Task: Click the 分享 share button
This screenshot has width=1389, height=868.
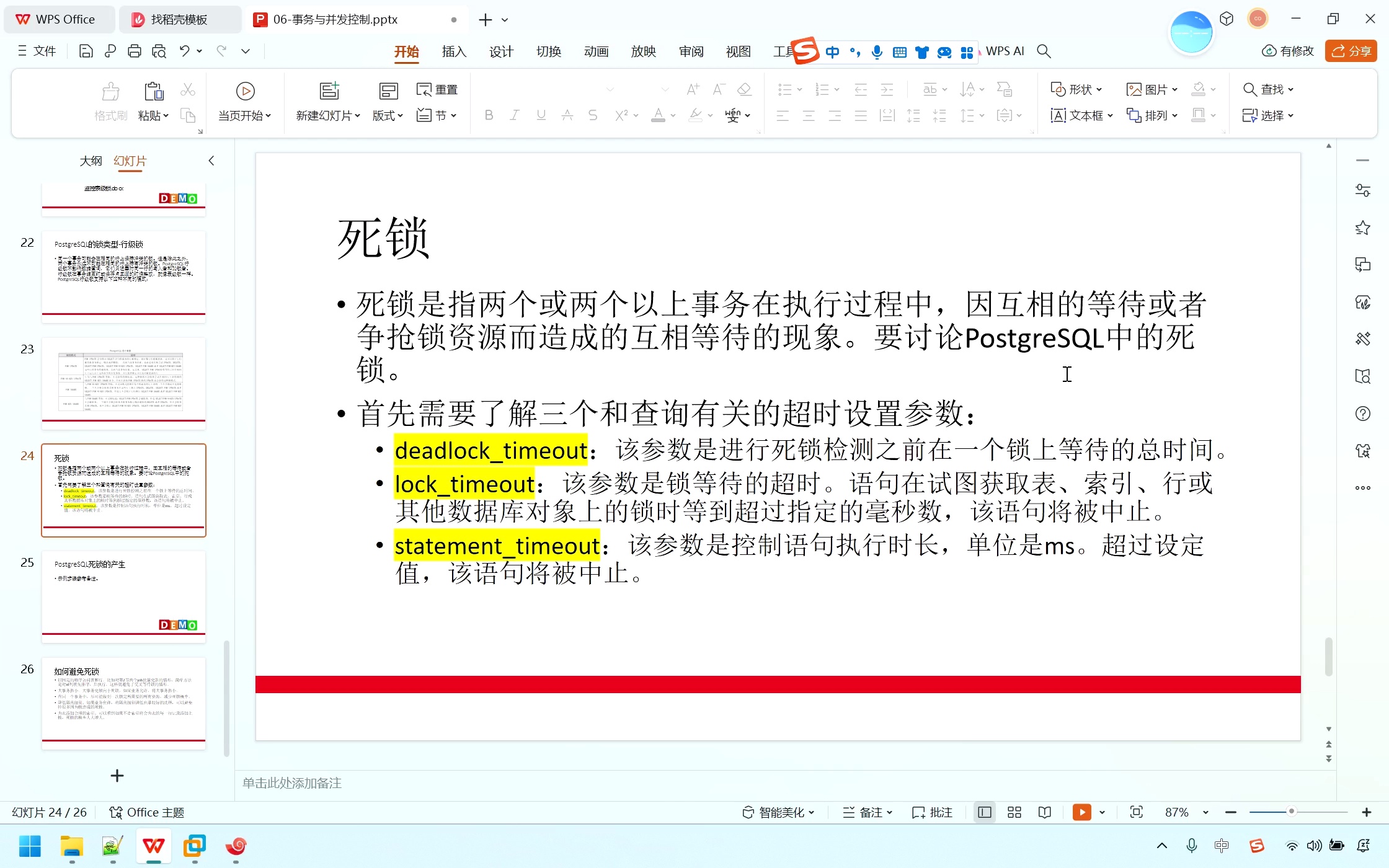Action: pyautogui.click(x=1351, y=51)
